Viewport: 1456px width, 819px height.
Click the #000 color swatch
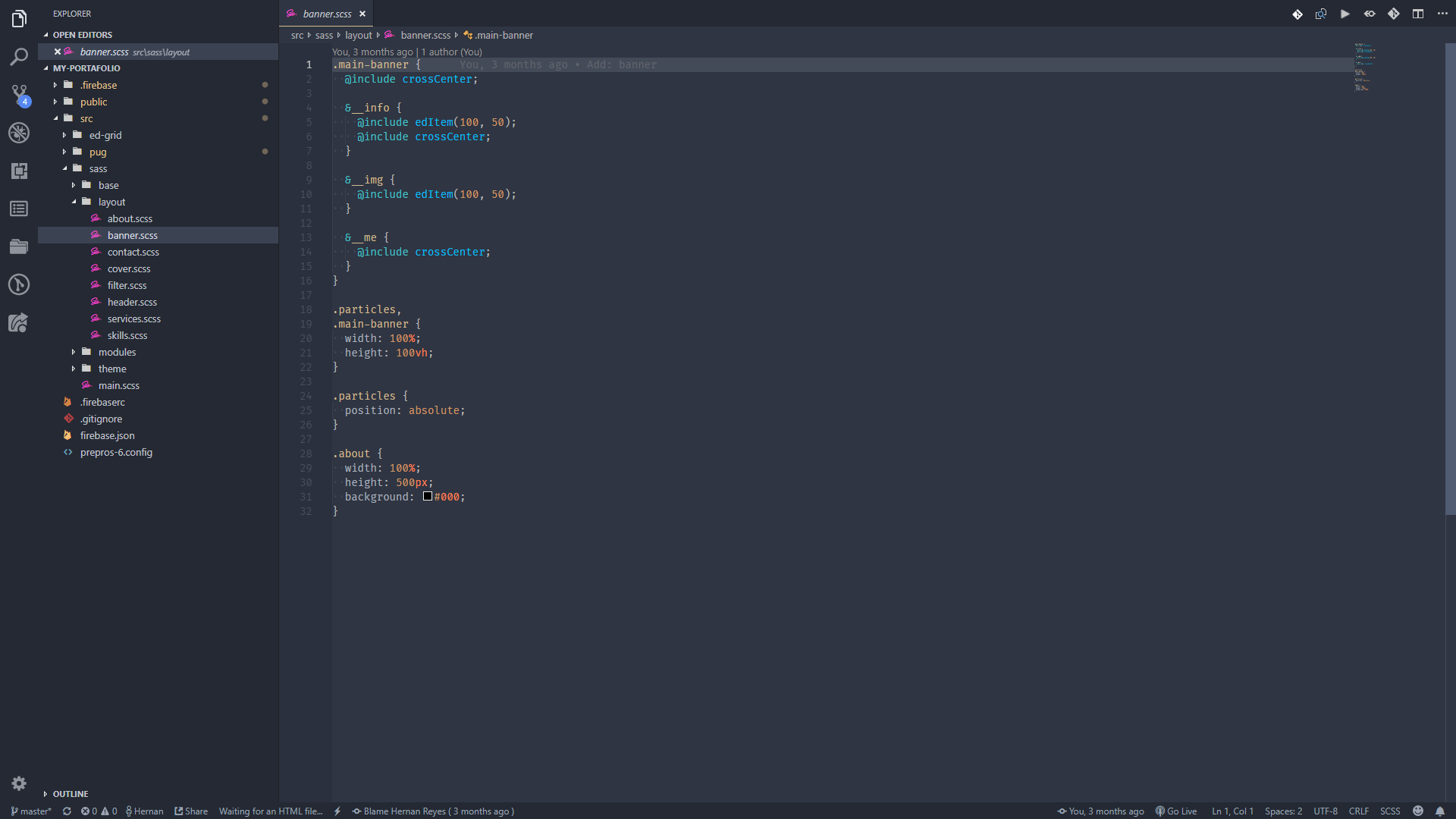pyautogui.click(x=428, y=497)
